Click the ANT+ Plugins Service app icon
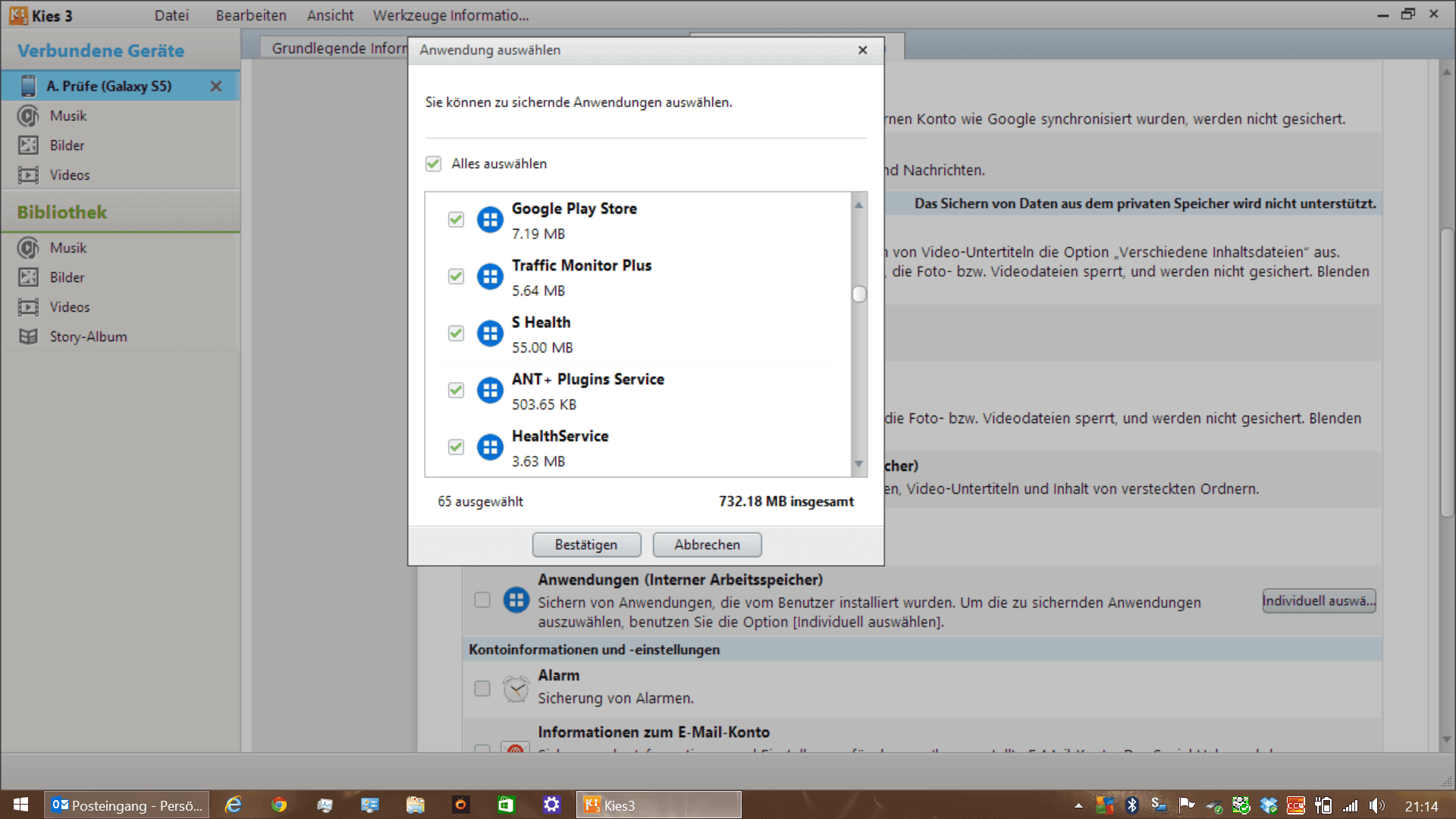 [x=490, y=391]
